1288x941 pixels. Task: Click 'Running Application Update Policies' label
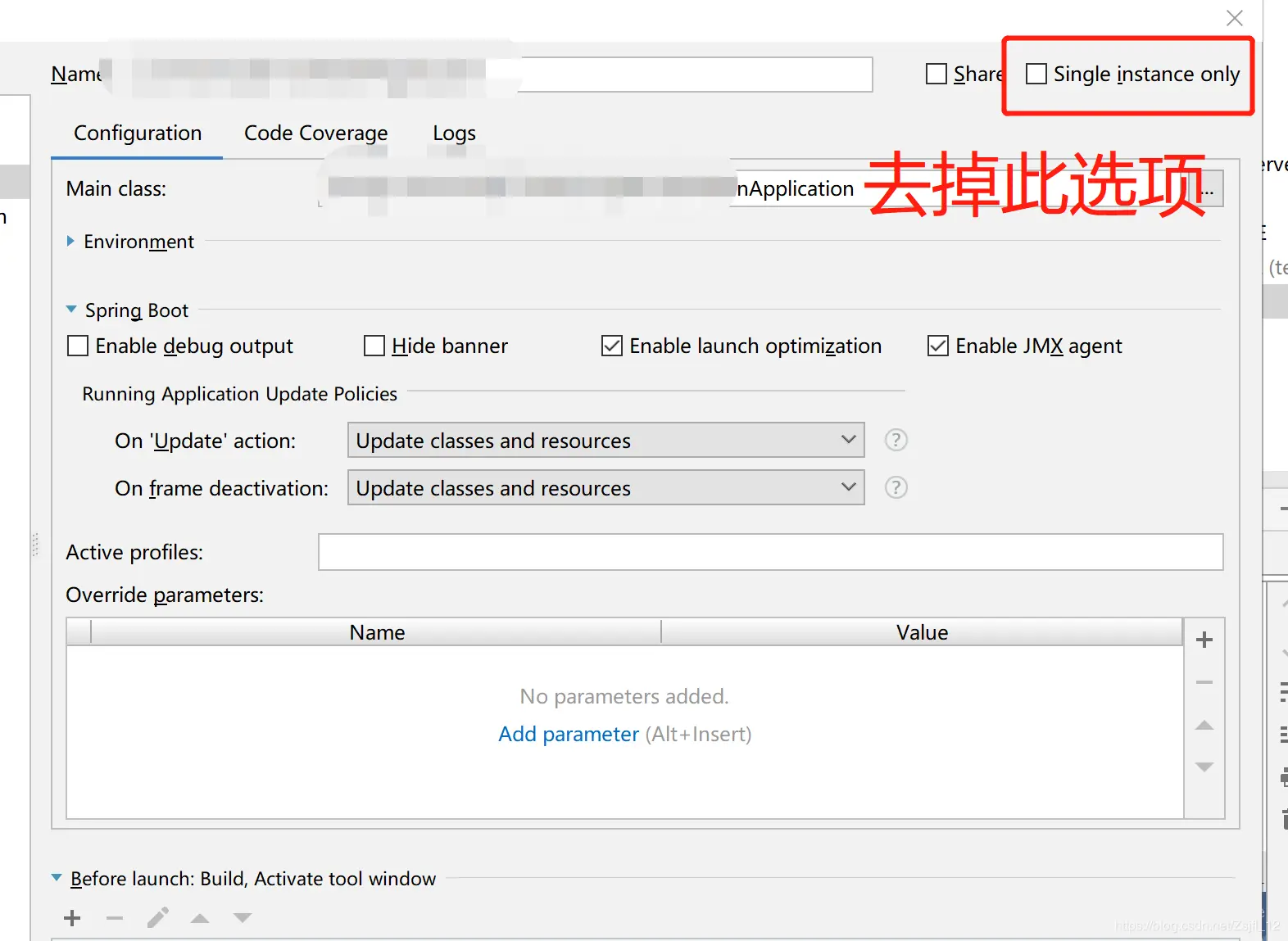point(239,394)
